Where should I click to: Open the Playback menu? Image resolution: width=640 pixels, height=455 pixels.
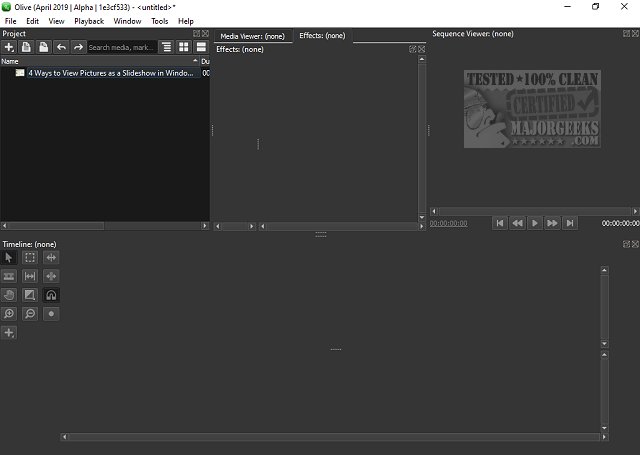tap(88, 21)
